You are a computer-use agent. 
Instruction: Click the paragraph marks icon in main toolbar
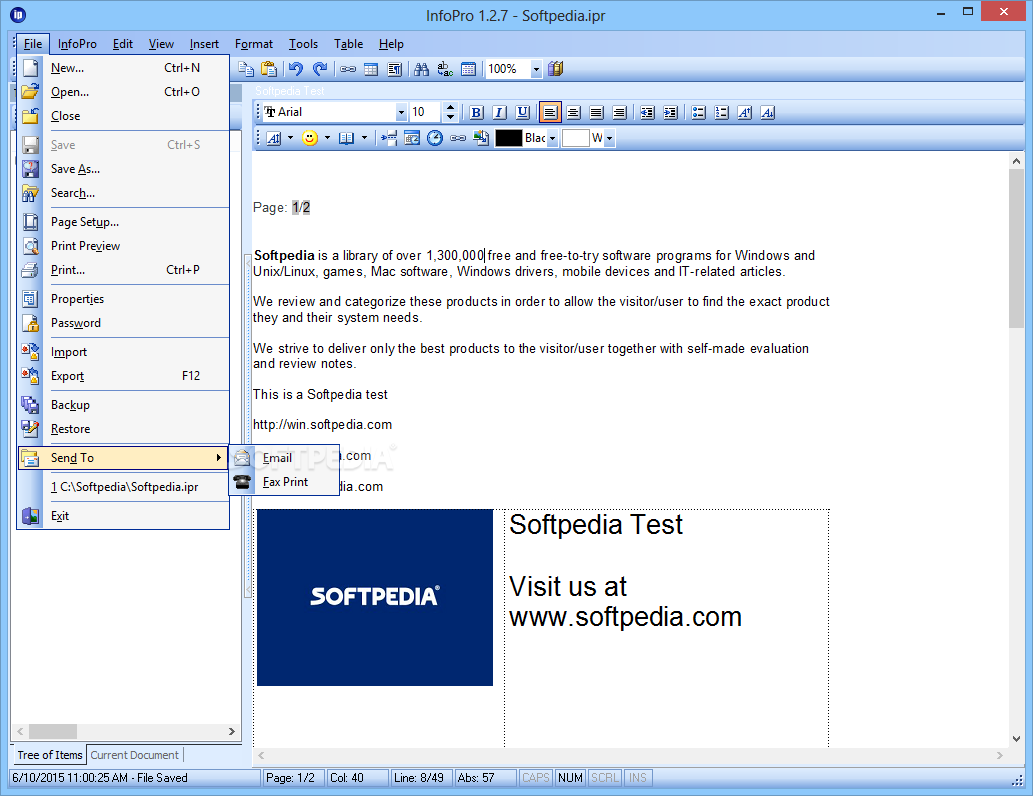395,69
